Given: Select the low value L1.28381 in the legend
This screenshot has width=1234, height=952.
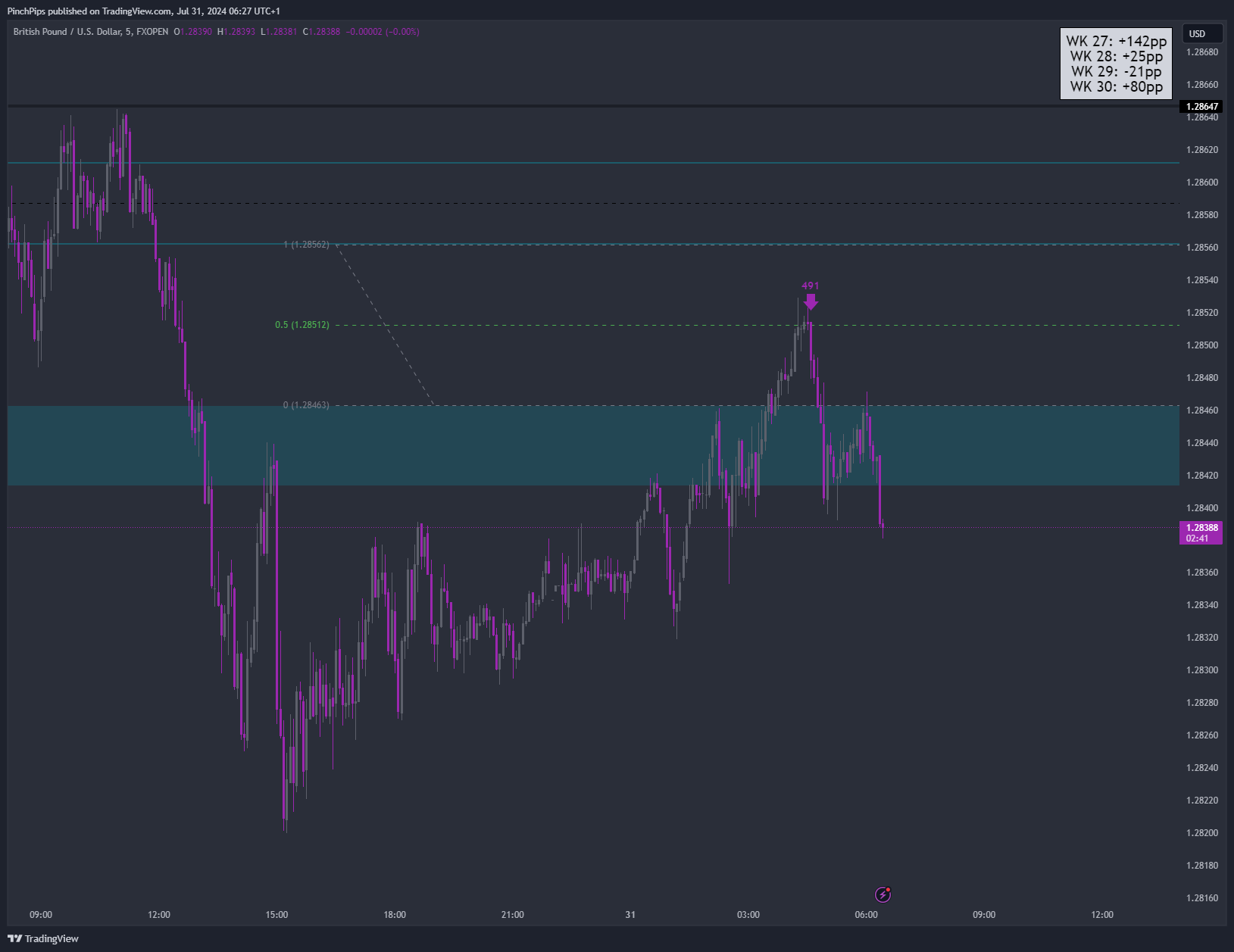Looking at the screenshot, I should (279, 32).
